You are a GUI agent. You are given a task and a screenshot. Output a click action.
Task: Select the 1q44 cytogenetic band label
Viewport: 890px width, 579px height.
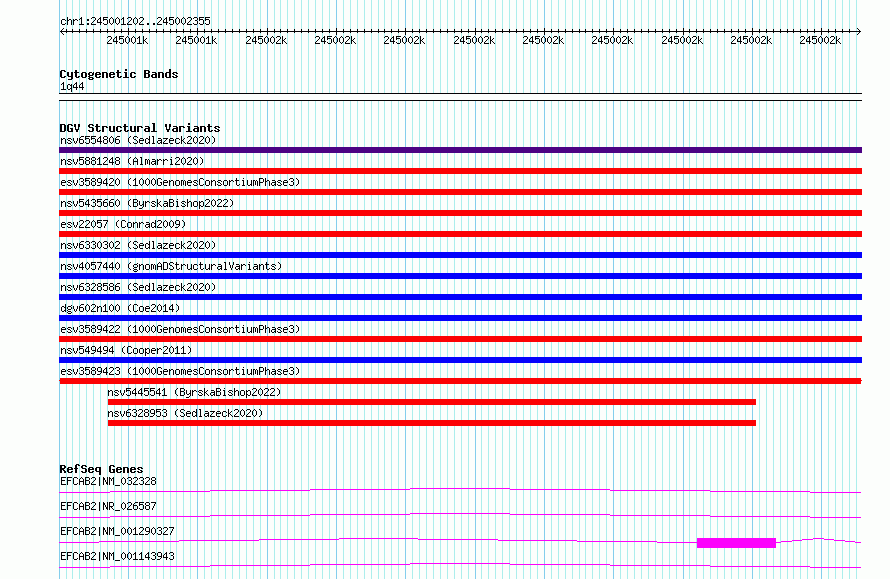(x=72, y=86)
